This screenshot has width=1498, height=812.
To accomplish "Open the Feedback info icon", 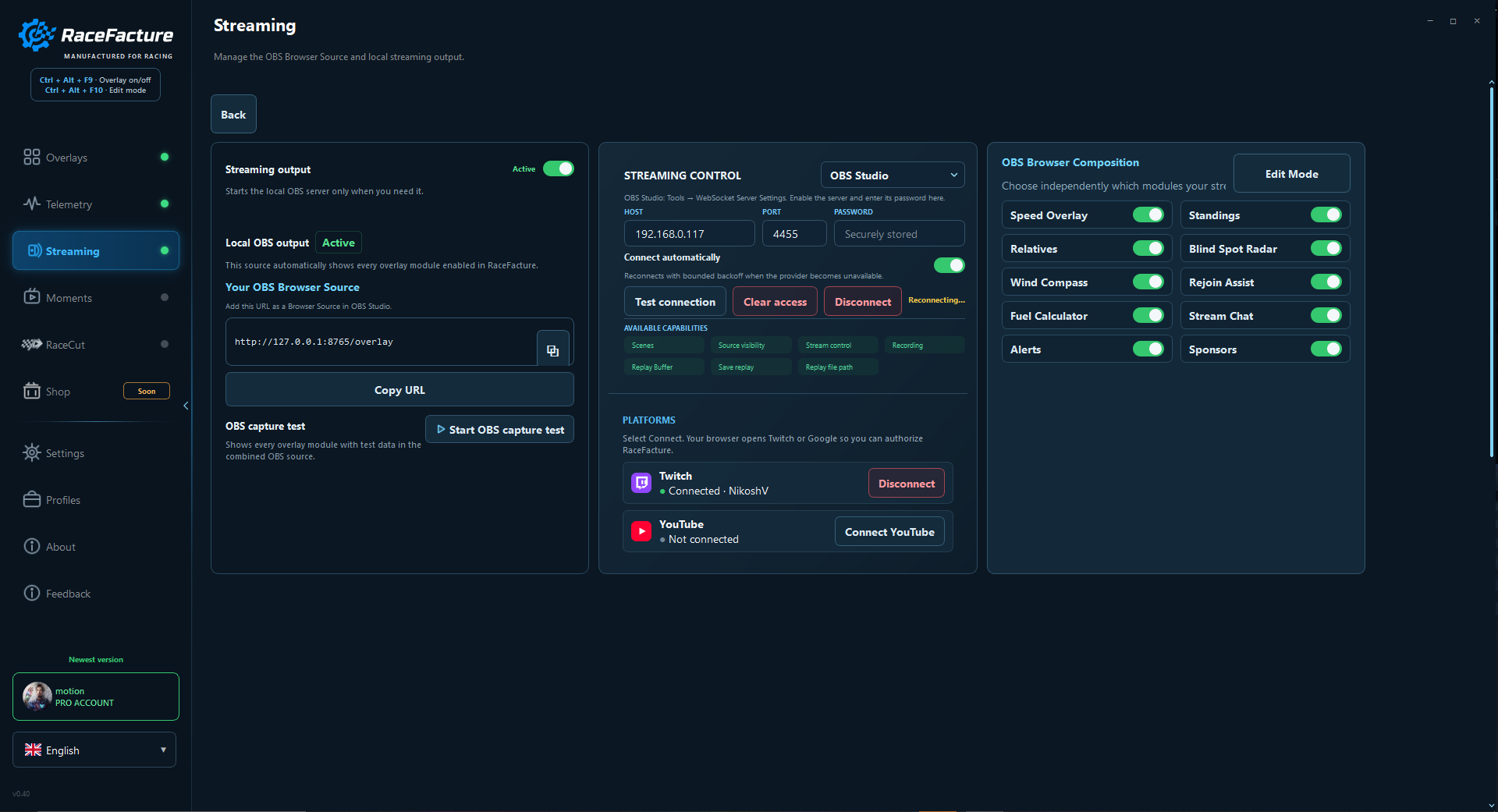I will tap(31, 593).
